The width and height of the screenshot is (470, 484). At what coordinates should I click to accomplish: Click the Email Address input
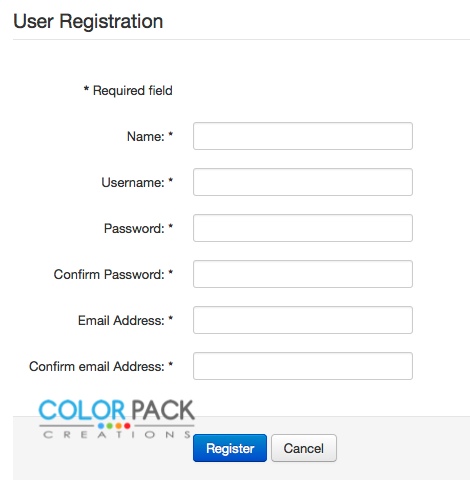(x=303, y=320)
